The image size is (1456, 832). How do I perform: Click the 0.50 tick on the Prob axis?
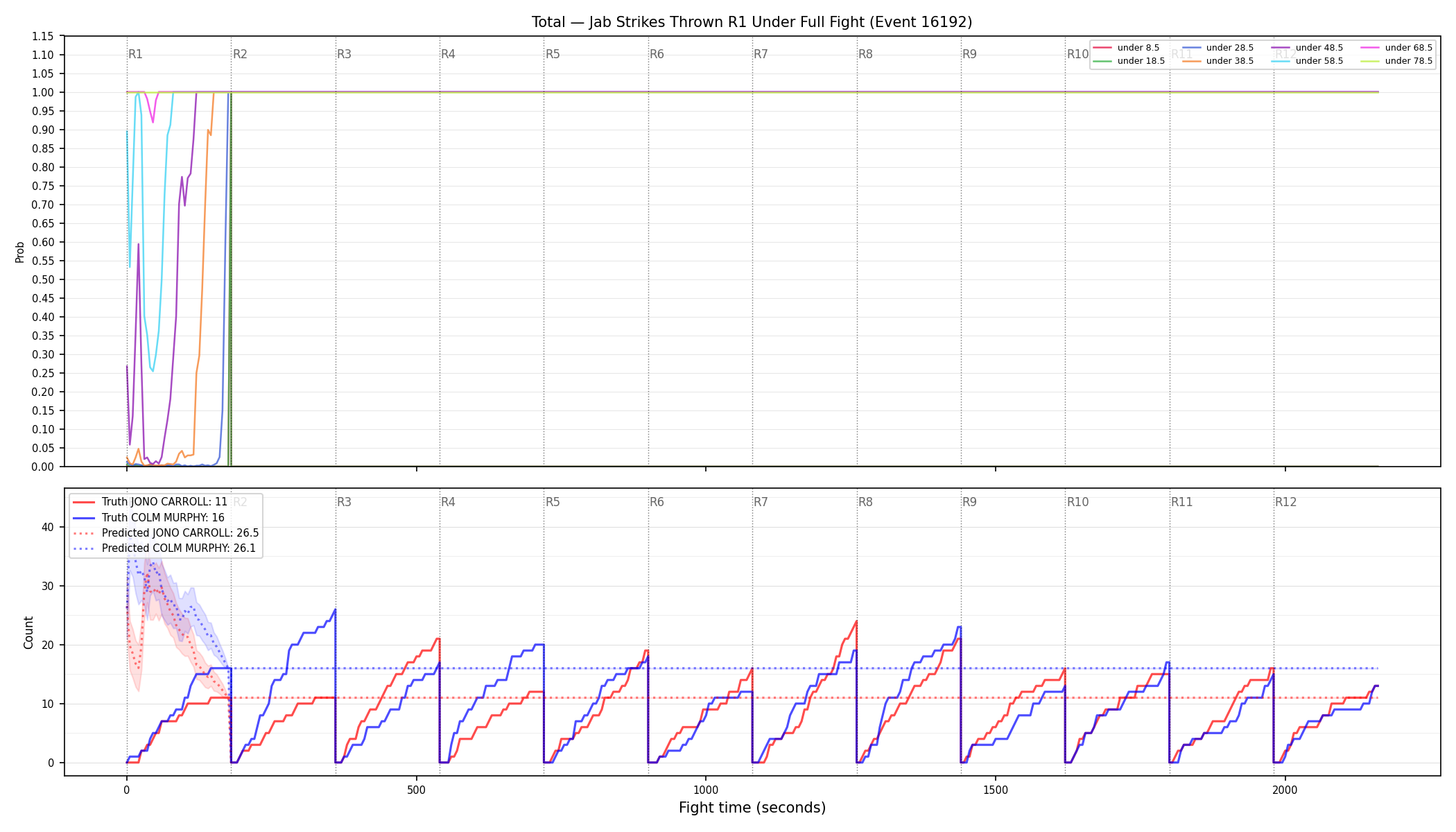click(43, 279)
